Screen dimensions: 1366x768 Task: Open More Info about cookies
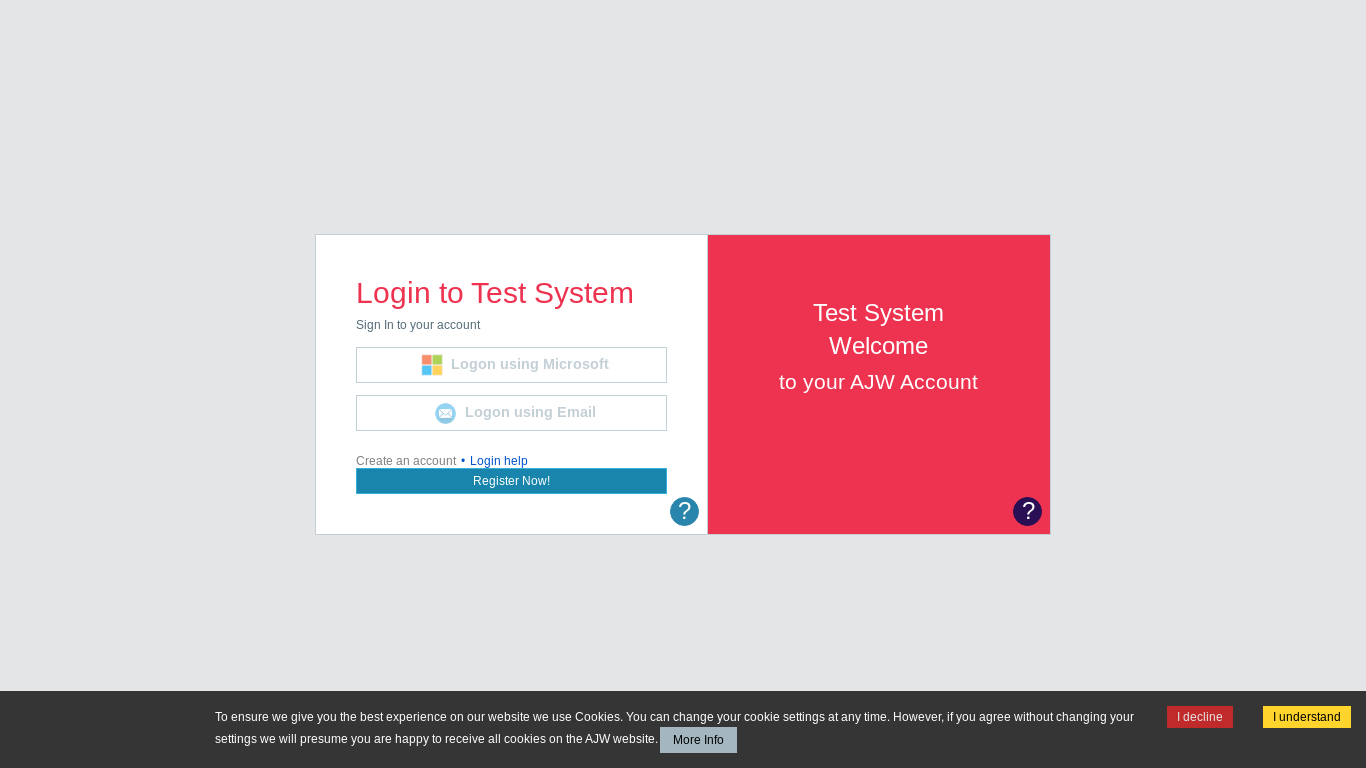click(698, 740)
